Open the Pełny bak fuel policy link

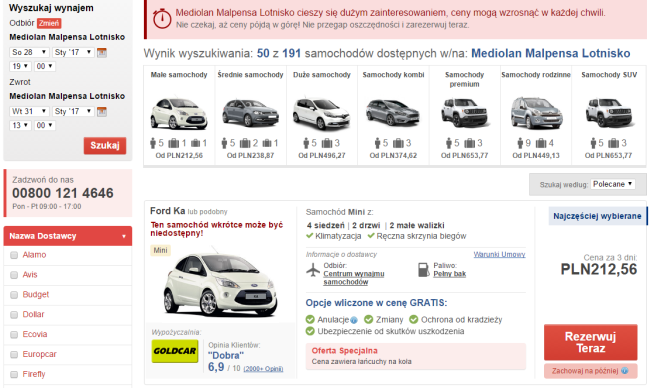(x=450, y=274)
